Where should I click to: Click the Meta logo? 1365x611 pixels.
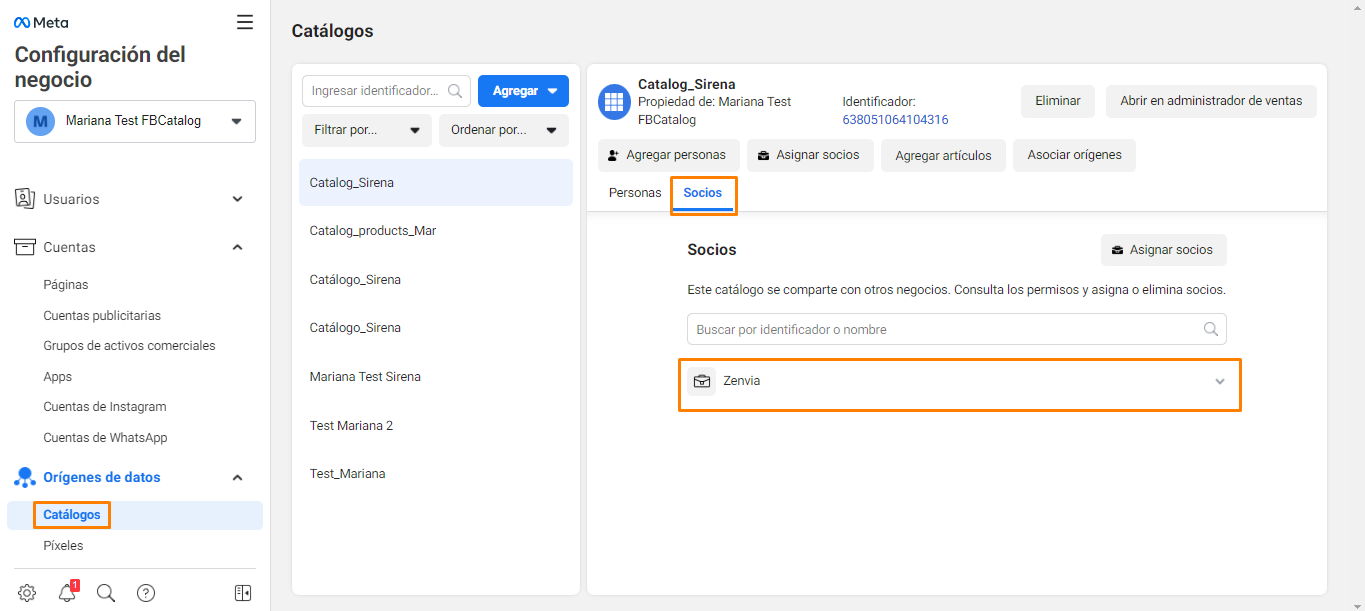tap(41, 22)
